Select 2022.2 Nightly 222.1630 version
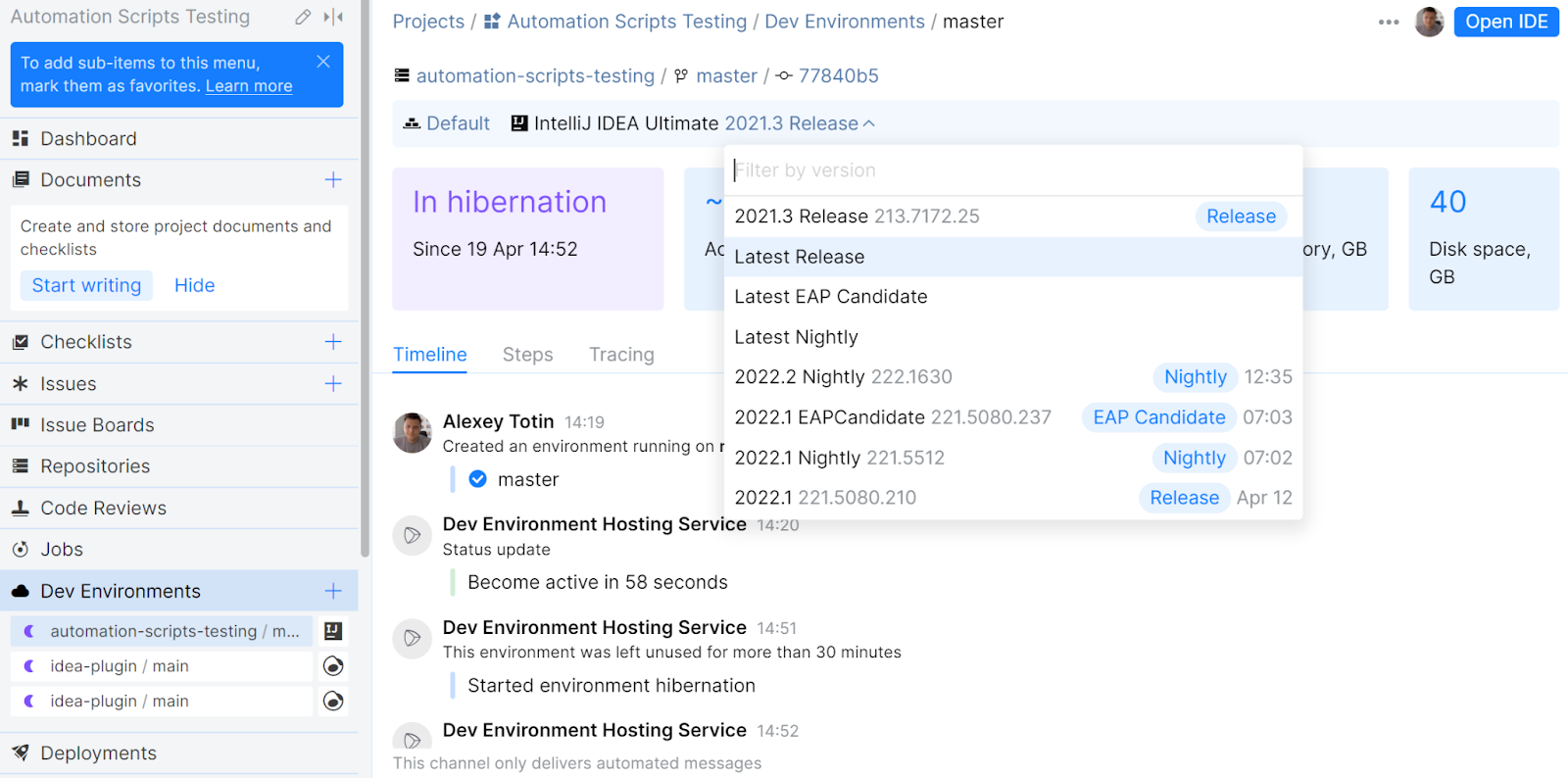 pyautogui.click(x=1013, y=377)
